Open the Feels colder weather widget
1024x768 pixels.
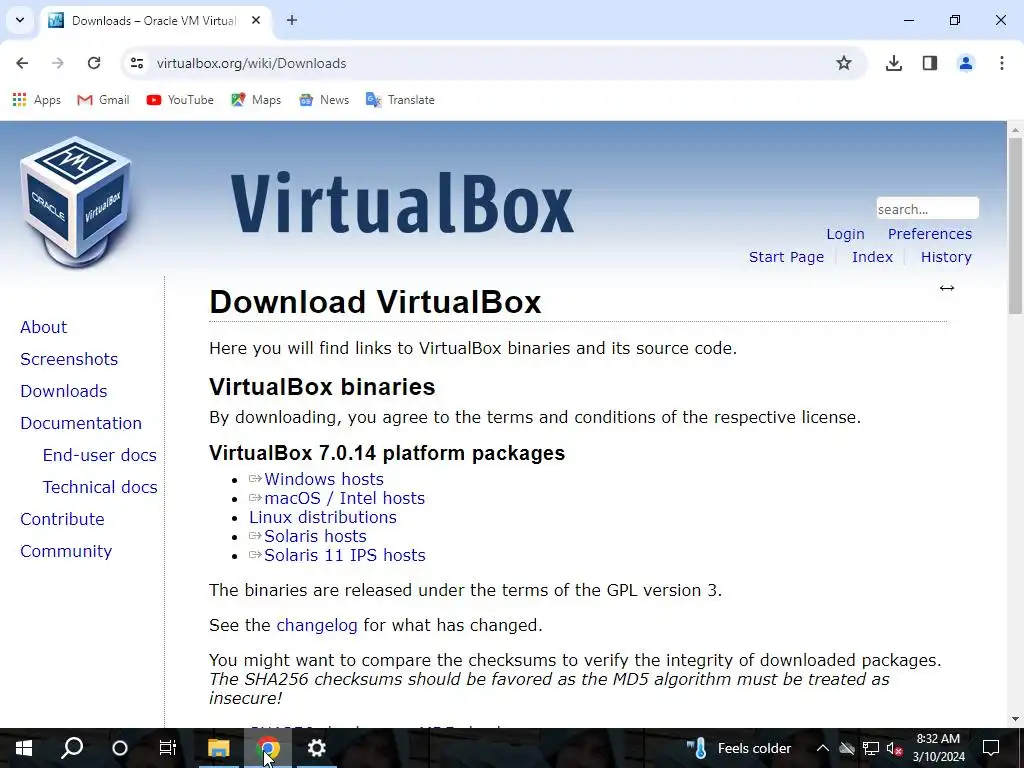pyautogui.click(x=739, y=748)
